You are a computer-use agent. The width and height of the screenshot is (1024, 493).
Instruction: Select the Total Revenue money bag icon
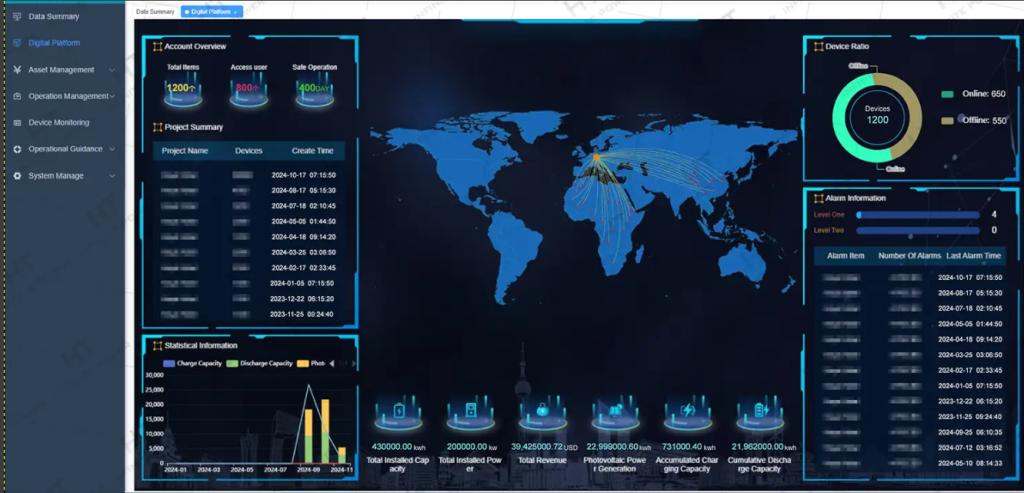coord(542,410)
